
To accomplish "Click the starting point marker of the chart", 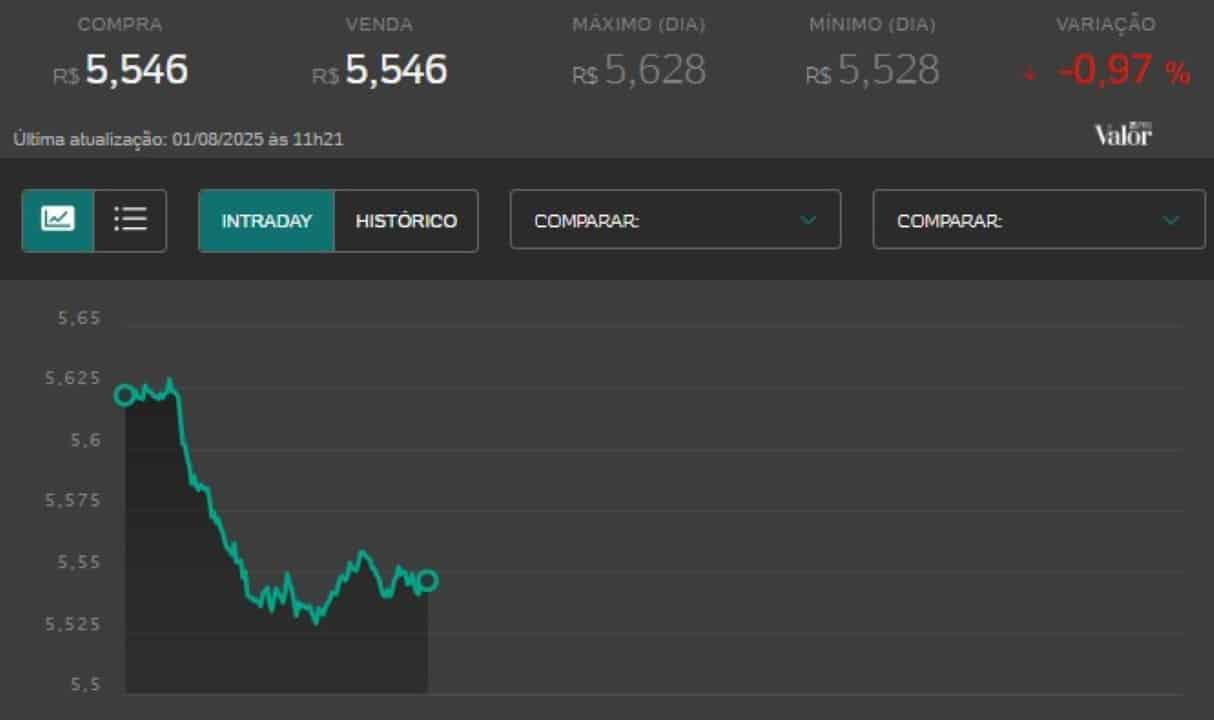I will tap(124, 395).
